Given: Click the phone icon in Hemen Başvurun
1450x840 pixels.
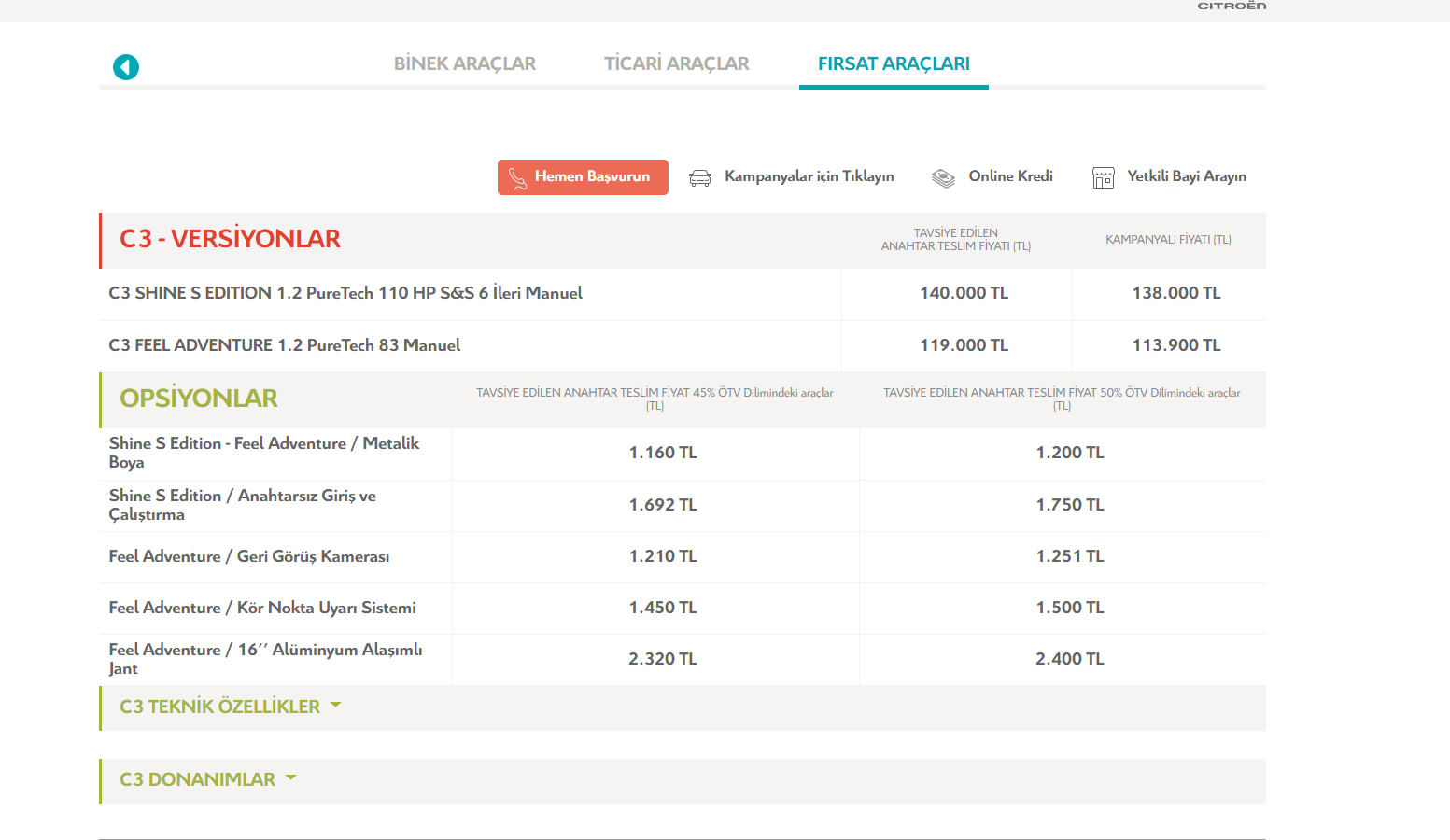Looking at the screenshot, I should point(517,177).
